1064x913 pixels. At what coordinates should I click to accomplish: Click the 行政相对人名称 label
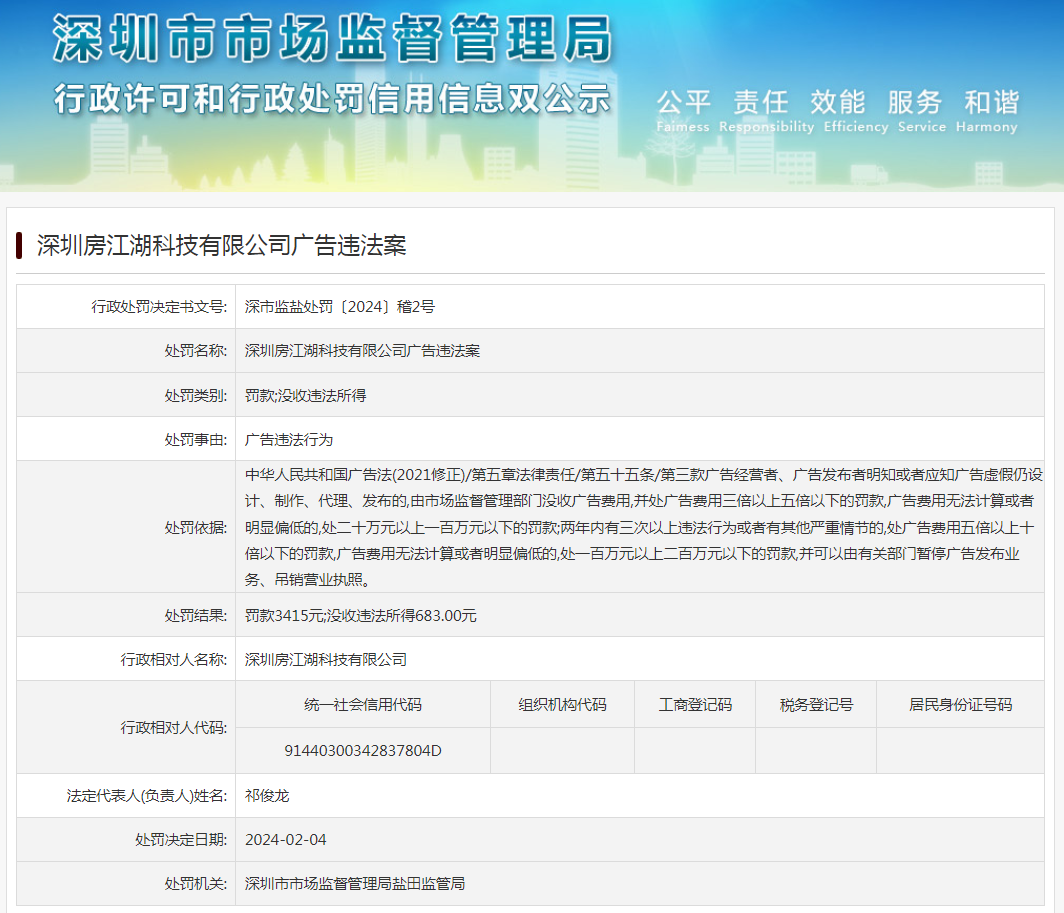[x=174, y=660]
